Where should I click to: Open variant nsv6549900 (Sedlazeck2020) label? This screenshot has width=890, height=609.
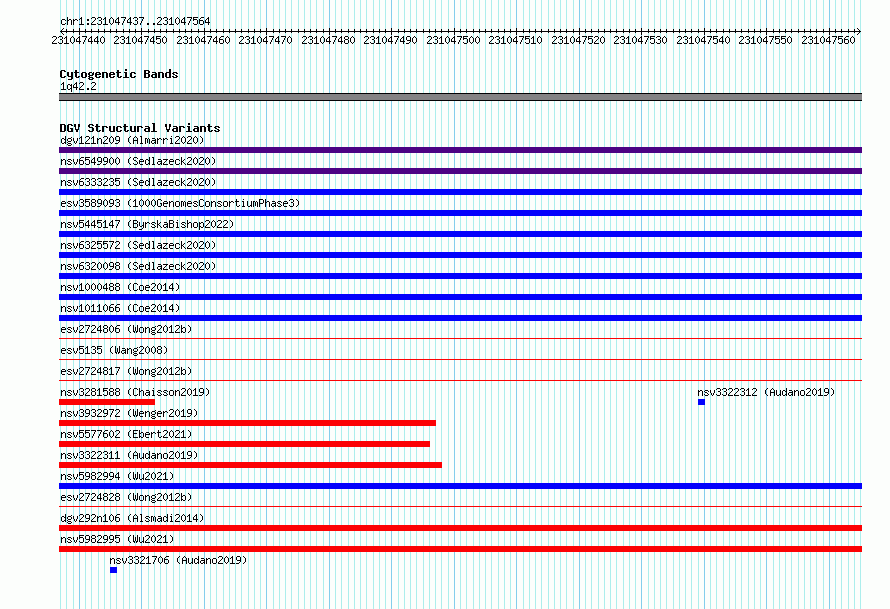(x=138, y=161)
